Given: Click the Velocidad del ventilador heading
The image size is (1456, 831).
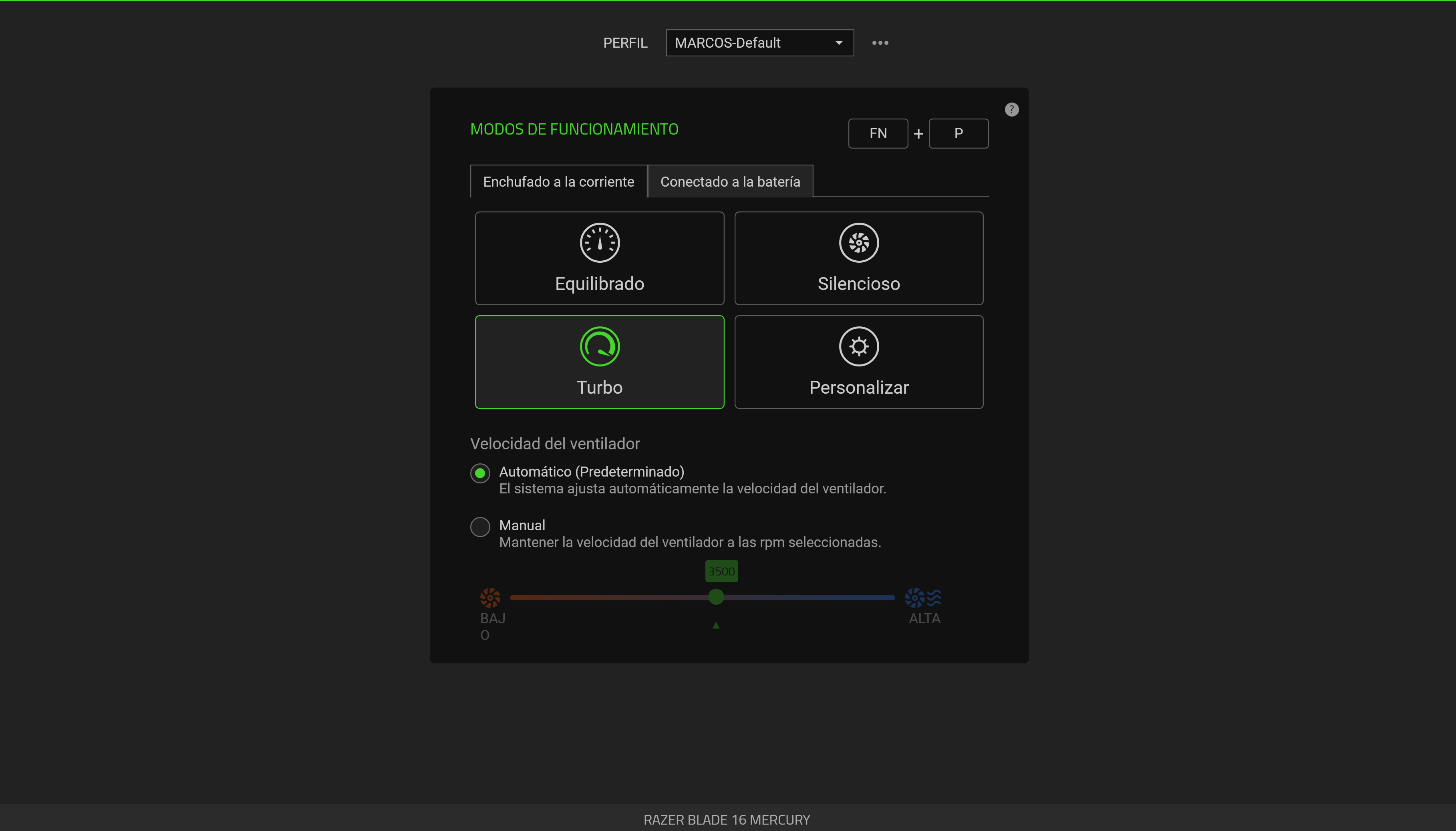Looking at the screenshot, I should click(x=555, y=443).
